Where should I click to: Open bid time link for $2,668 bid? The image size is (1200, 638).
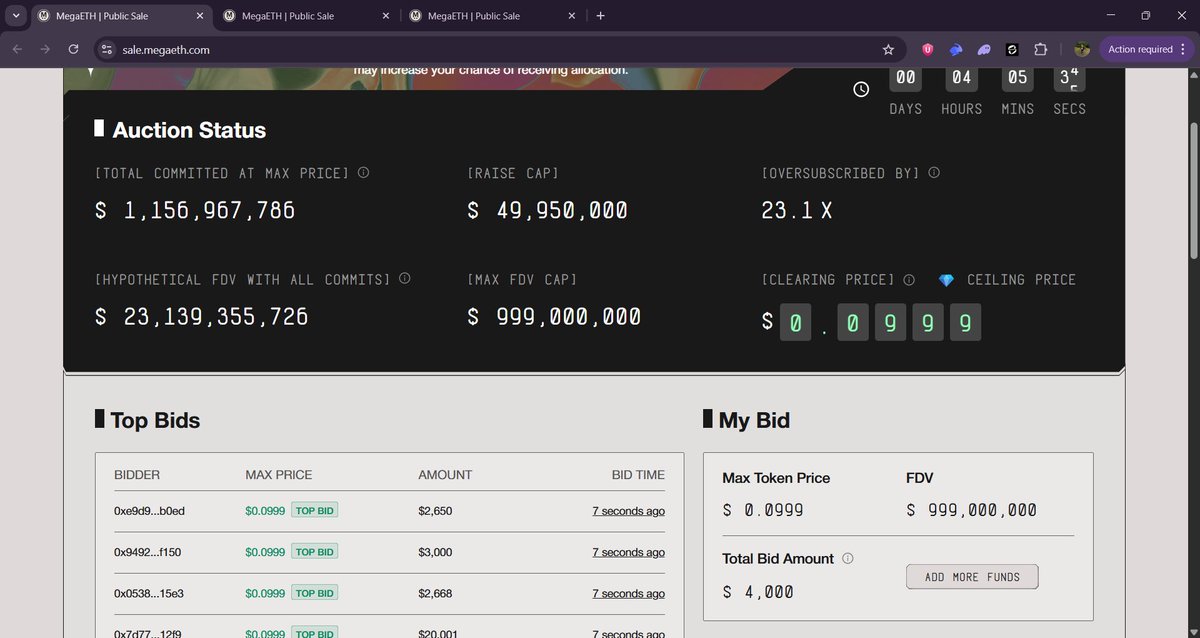(x=628, y=594)
